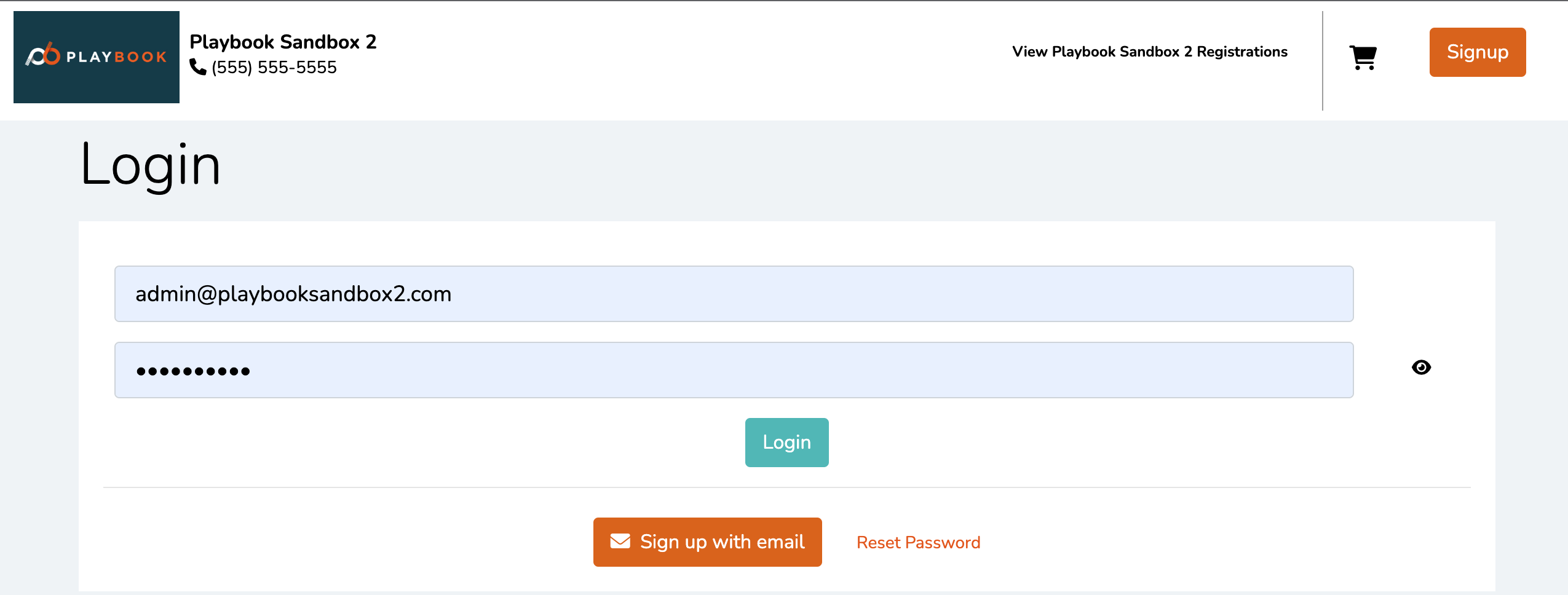Screen dimensions: 1568x595
Task: Click the Playbook Sandbox 2 title
Action: coord(283,42)
